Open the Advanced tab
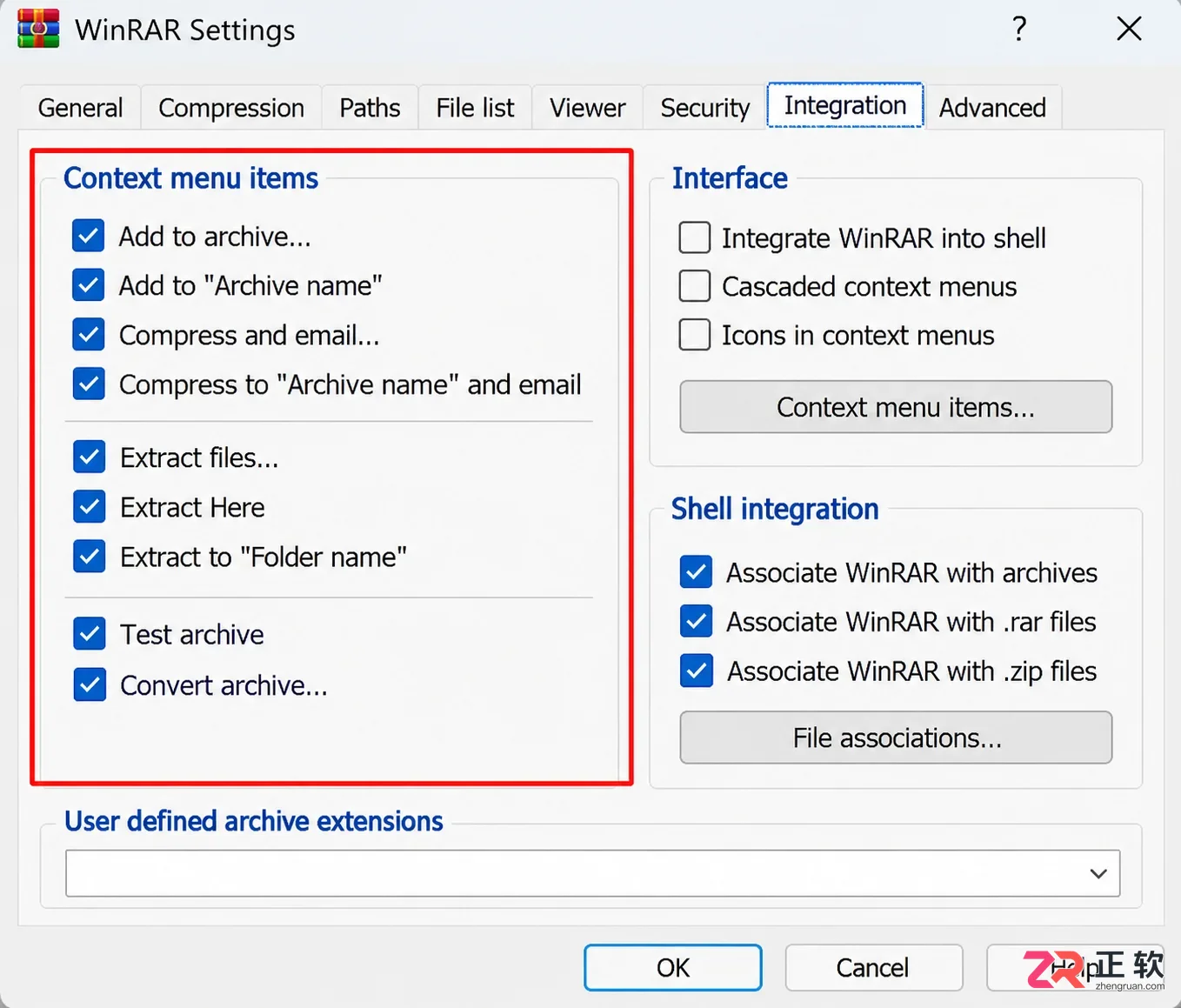The height and width of the screenshot is (1008, 1181). (992, 107)
